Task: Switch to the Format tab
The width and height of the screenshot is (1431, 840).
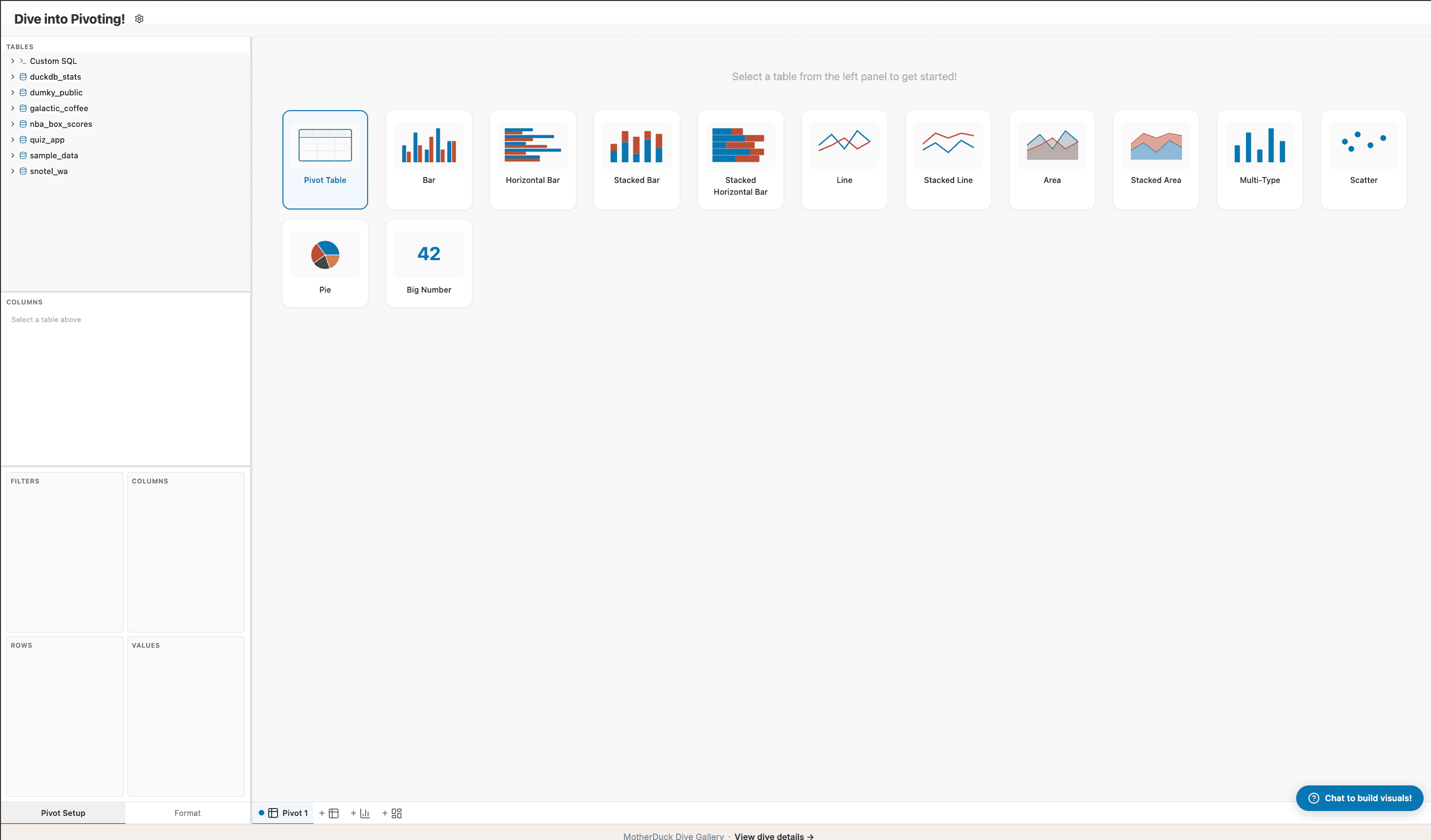Action: pyautogui.click(x=187, y=813)
